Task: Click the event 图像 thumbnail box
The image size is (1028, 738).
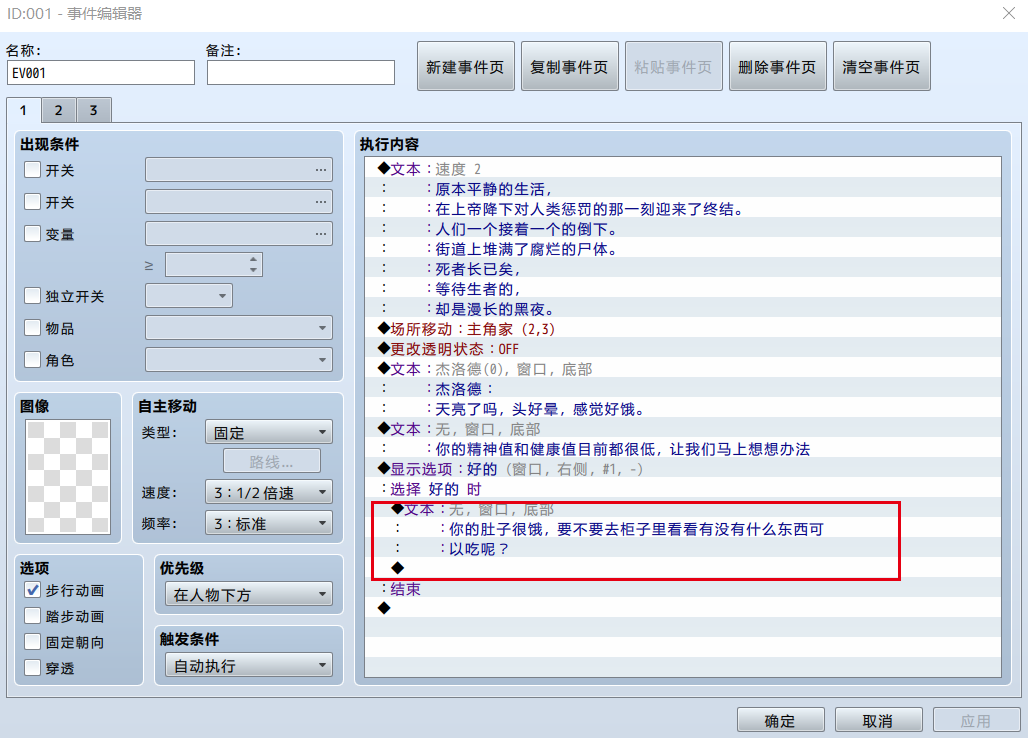Action: pyautogui.click(x=68, y=476)
